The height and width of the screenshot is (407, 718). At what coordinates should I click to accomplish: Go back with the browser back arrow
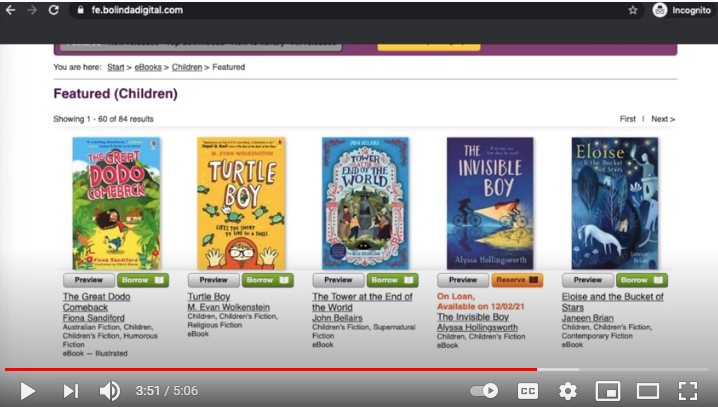click(11, 10)
